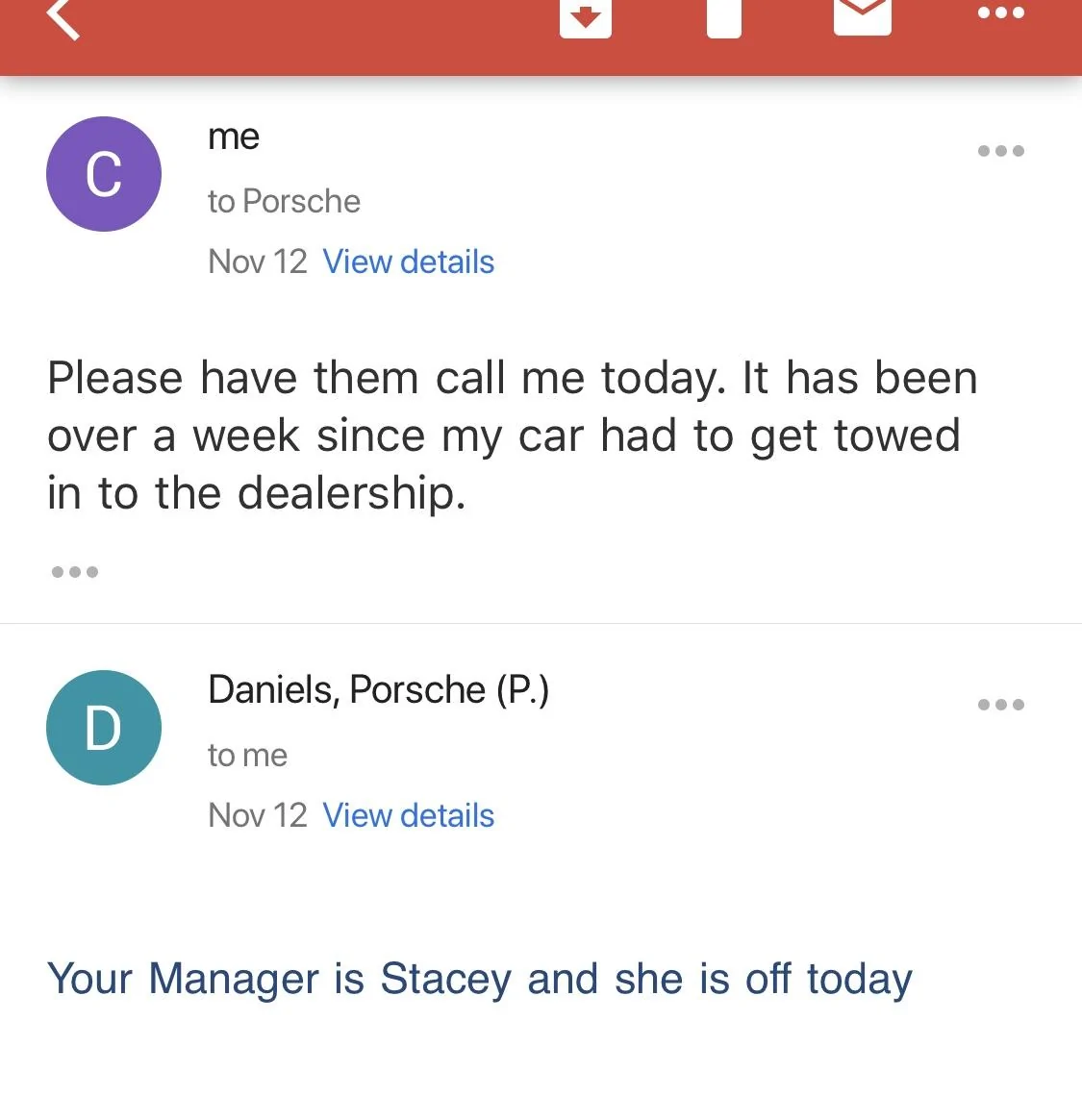View details of the Daniels, Porsche reply
Viewport: 1082px width, 1120px height.
tap(408, 815)
